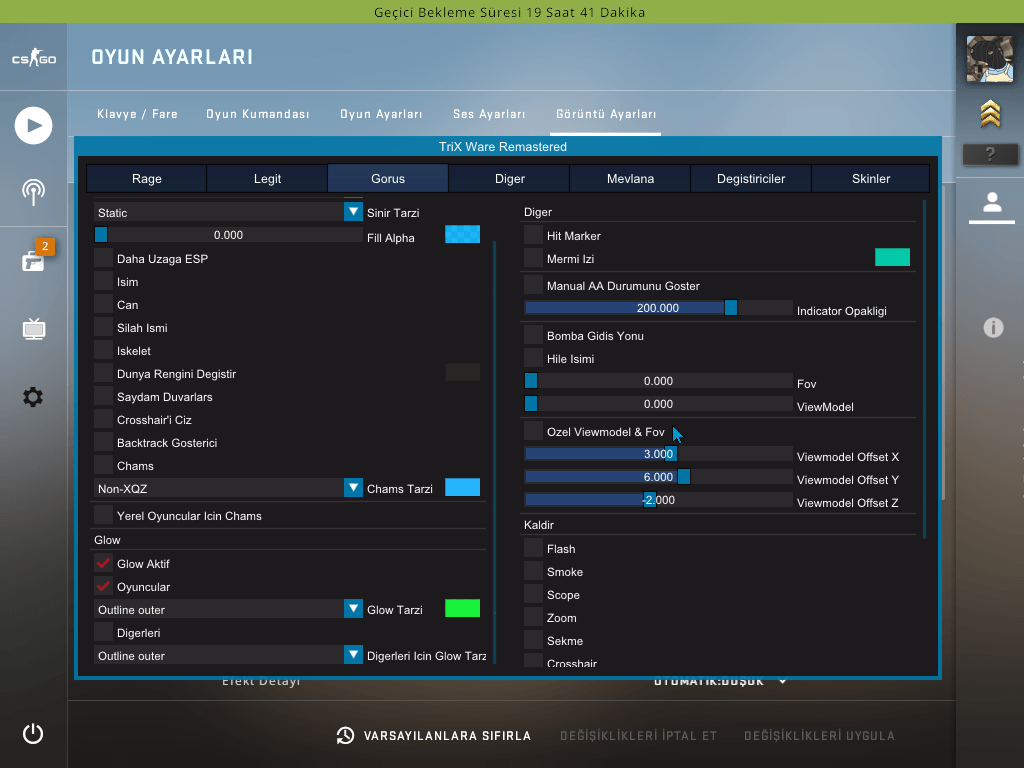Open the OTOMATİK:DÜŞÜK dropdown

[720, 681]
